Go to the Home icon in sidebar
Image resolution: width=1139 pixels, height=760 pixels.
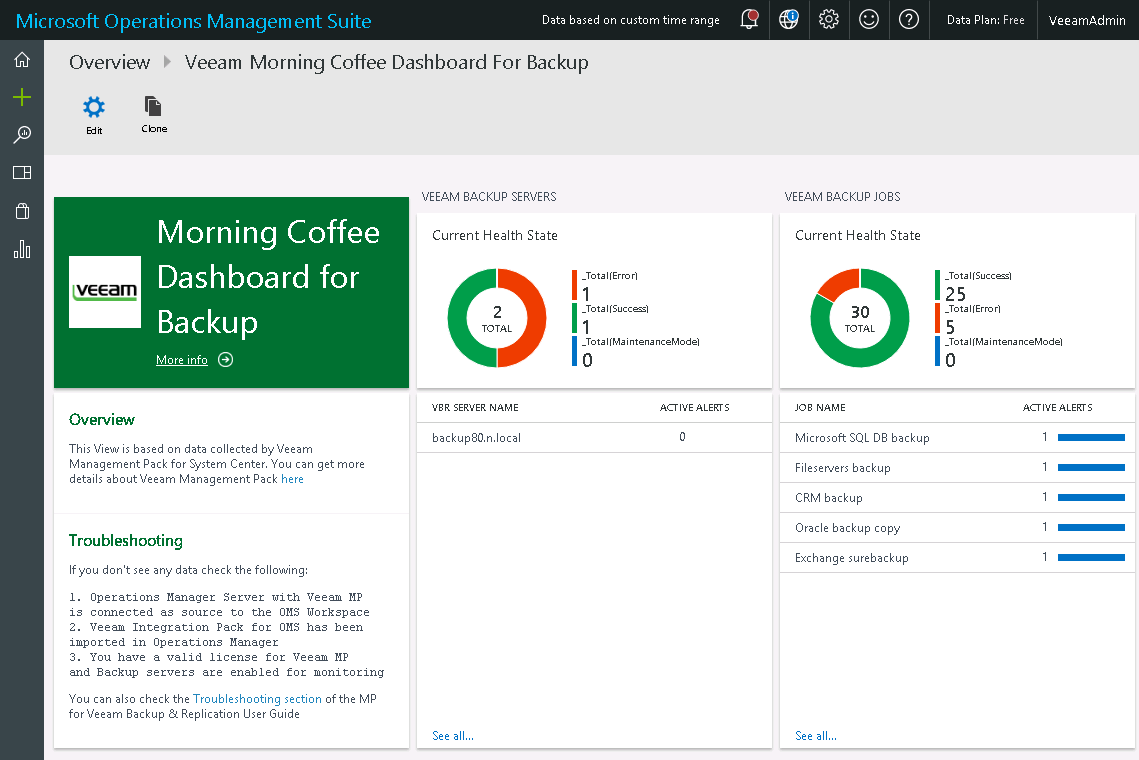pos(22,60)
